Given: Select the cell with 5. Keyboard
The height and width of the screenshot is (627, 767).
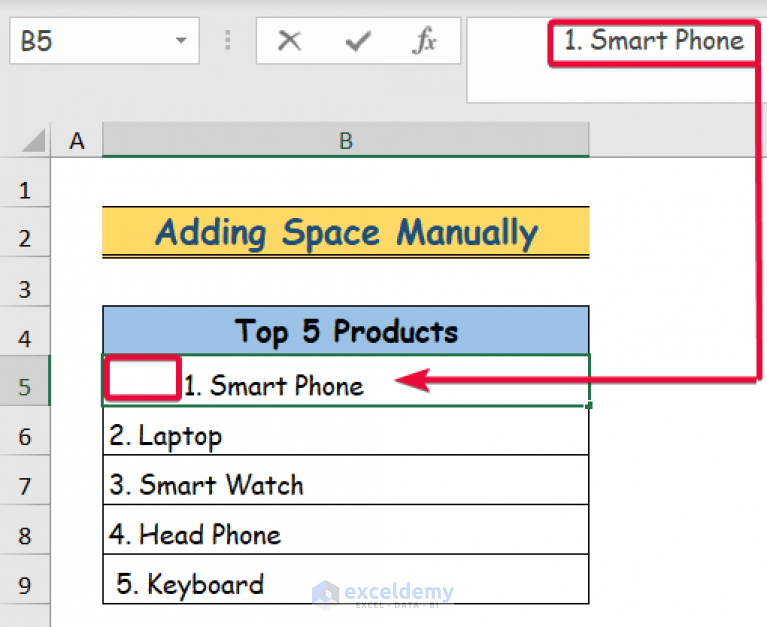Looking at the screenshot, I should click(x=346, y=580).
